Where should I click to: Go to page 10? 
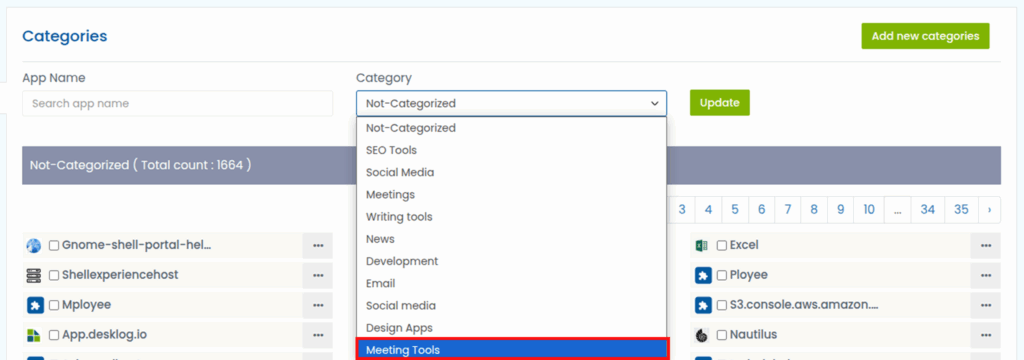[x=869, y=210]
